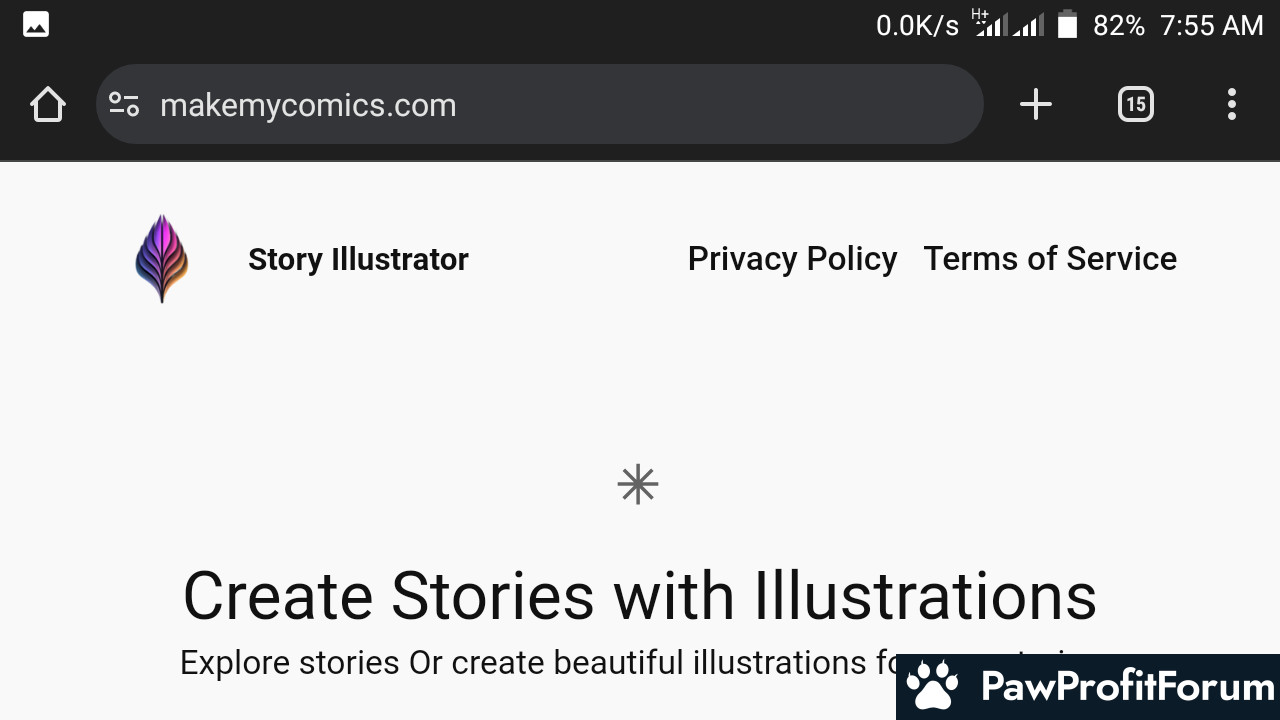Tap the 7:55 AM clock
Viewport: 1280px width, 720px height.
1211,25
